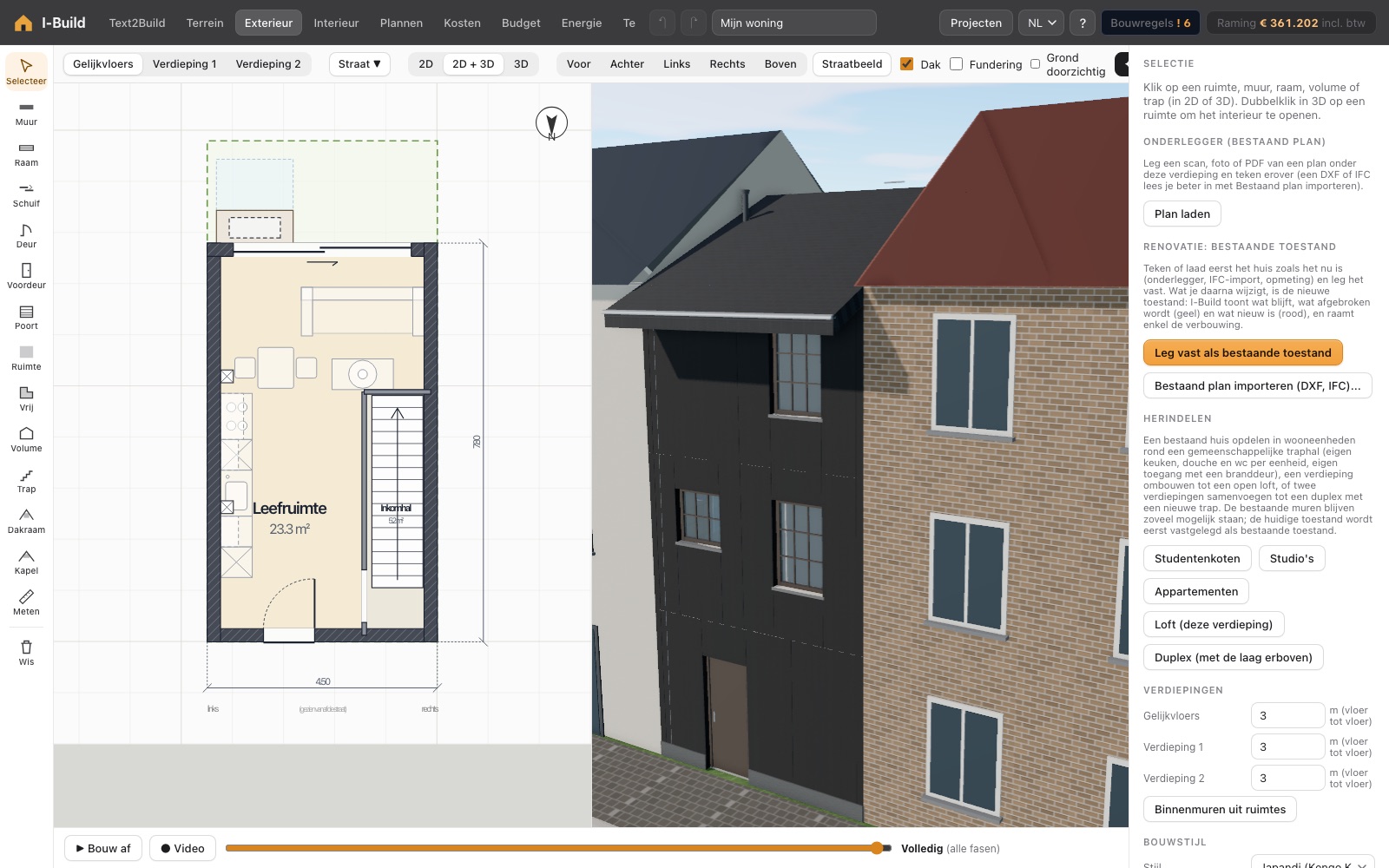Open the Exterieur tab
The width and height of the screenshot is (1389, 868).
(268, 23)
